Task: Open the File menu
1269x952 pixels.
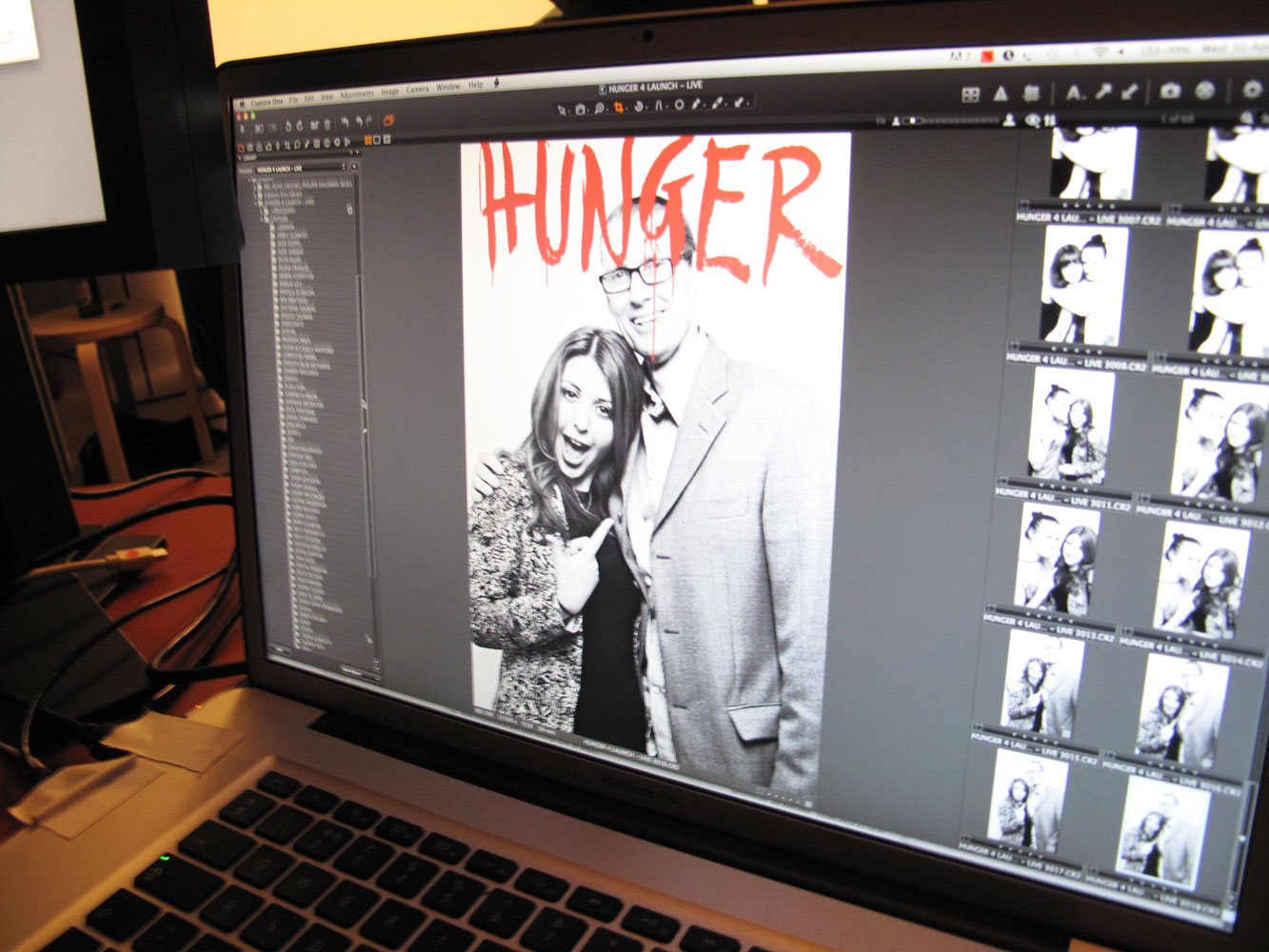Action: 293,100
